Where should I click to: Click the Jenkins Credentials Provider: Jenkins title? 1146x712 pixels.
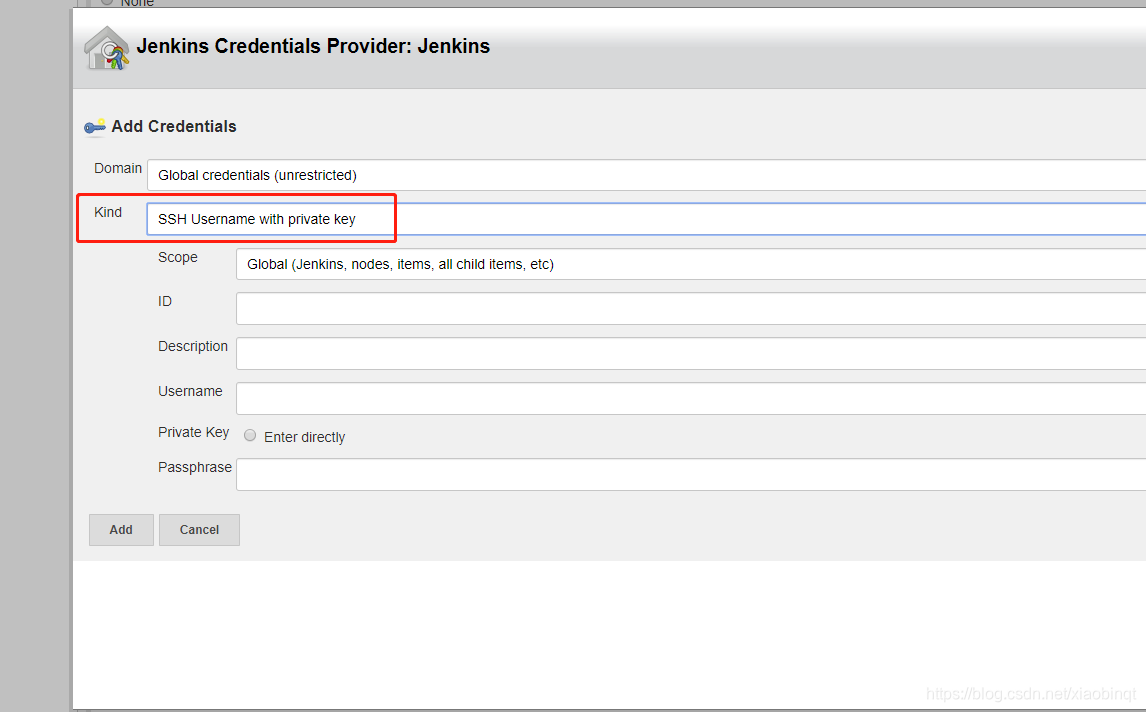[x=314, y=46]
